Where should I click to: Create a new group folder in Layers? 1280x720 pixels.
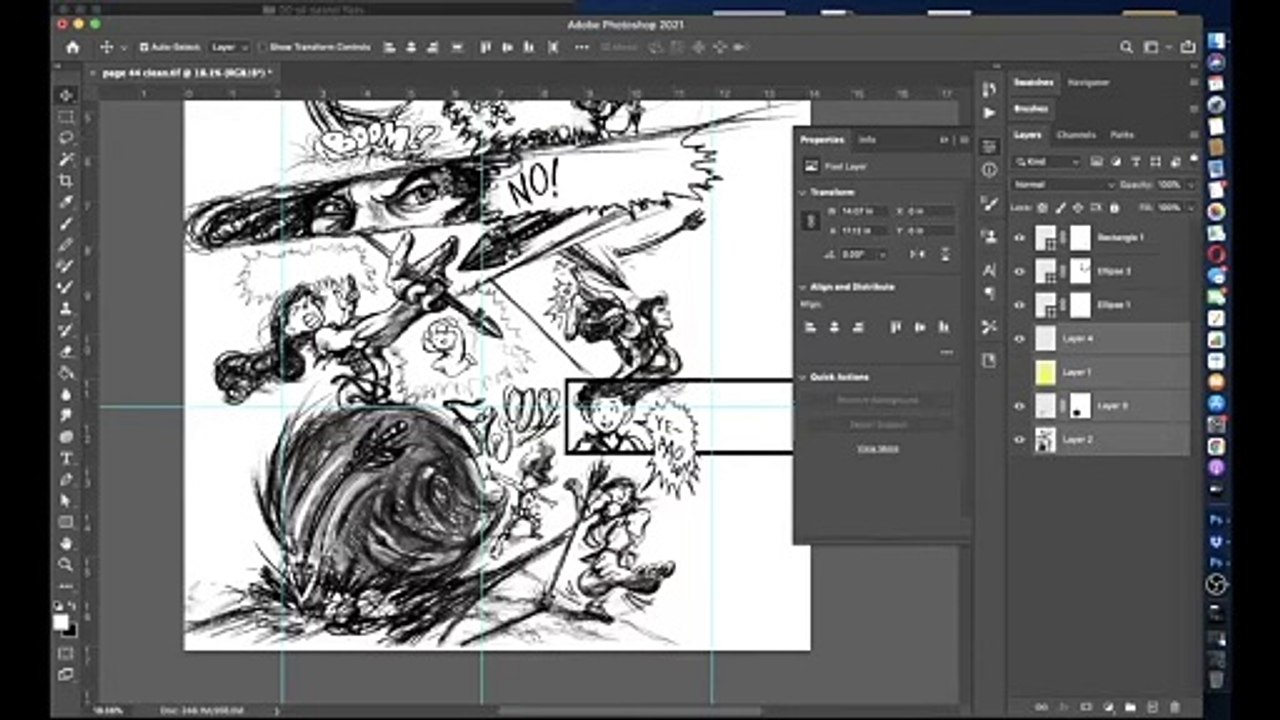(1130, 707)
